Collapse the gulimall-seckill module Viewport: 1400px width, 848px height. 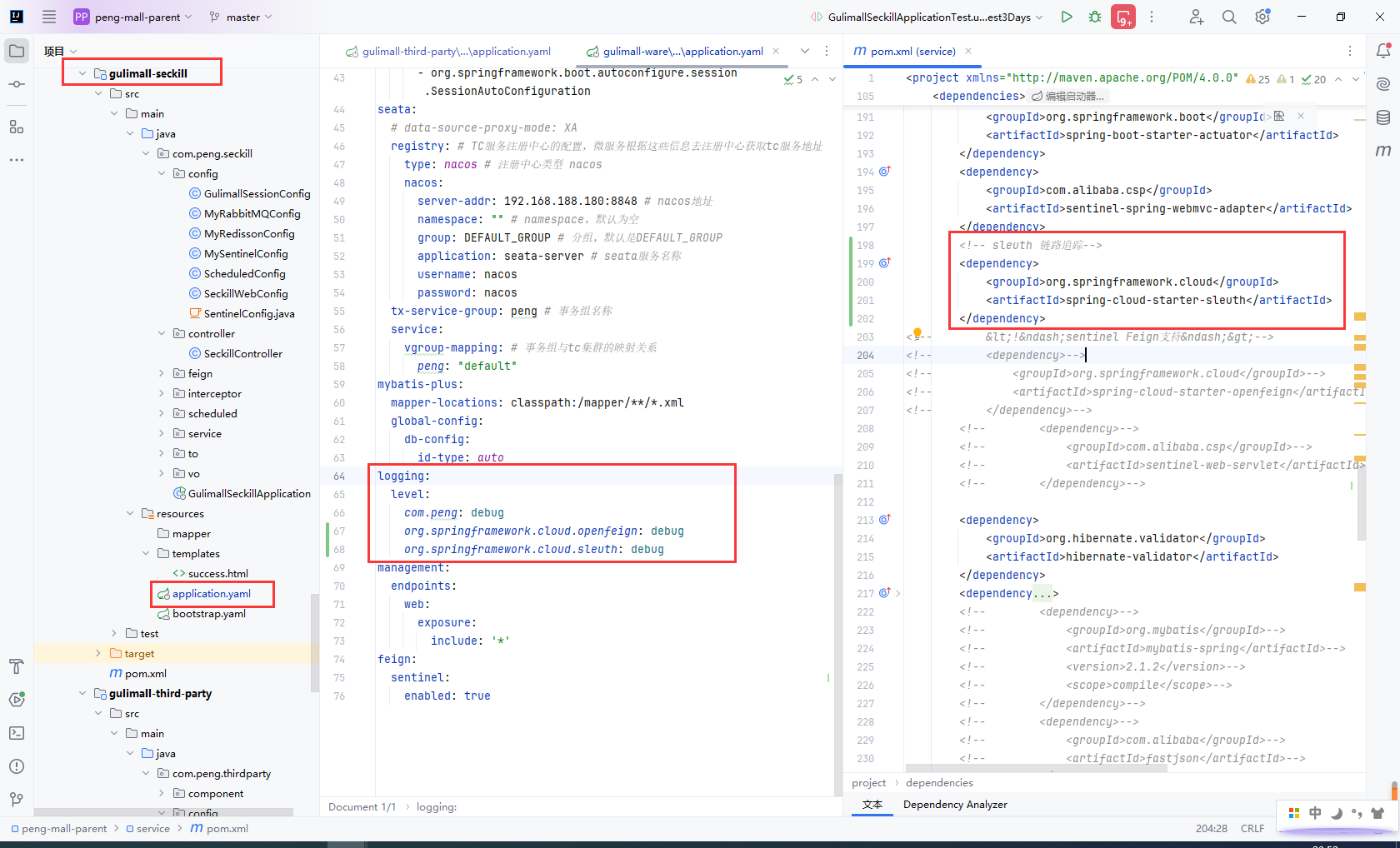(x=82, y=73)
